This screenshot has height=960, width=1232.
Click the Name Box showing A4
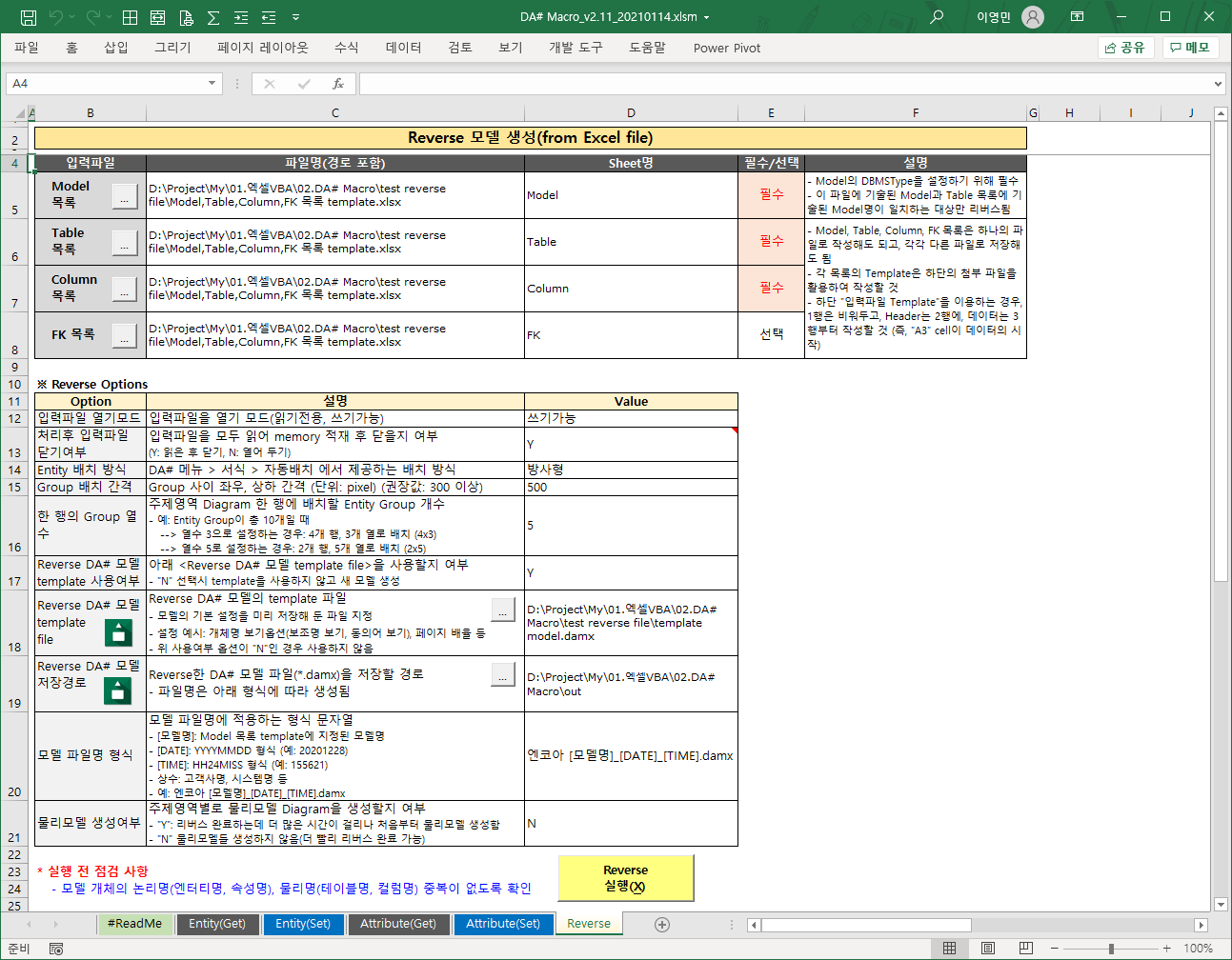coord(106,84)
